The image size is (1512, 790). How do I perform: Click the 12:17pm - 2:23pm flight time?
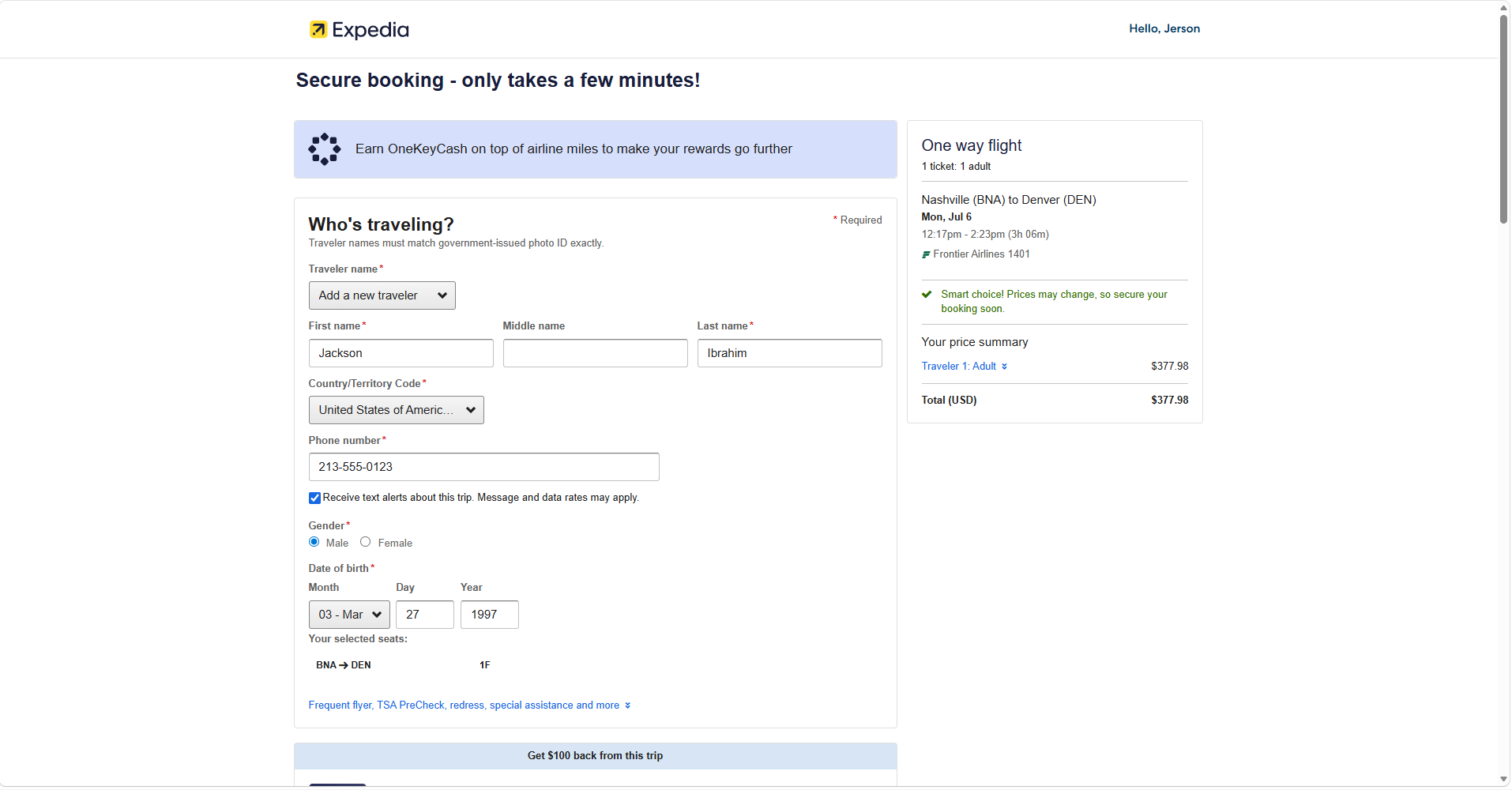point(985,235)
